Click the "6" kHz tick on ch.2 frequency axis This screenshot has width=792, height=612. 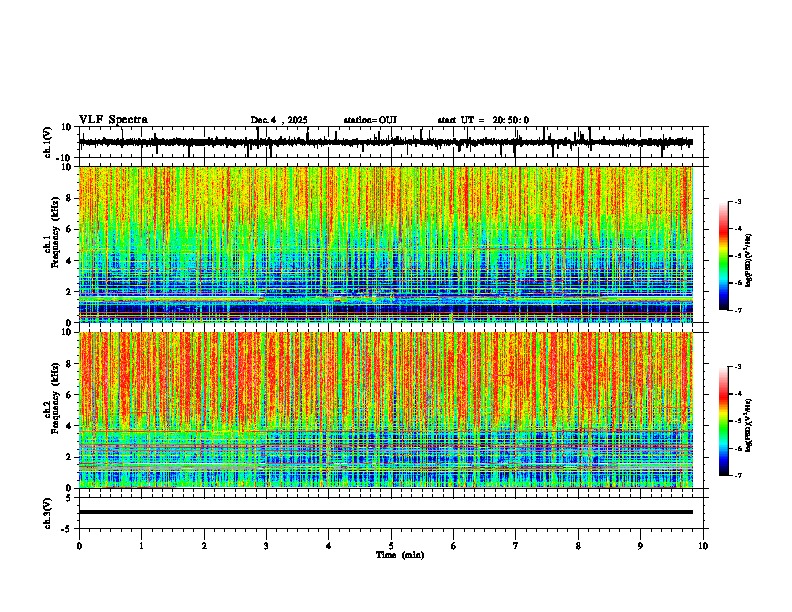(69, 395)
